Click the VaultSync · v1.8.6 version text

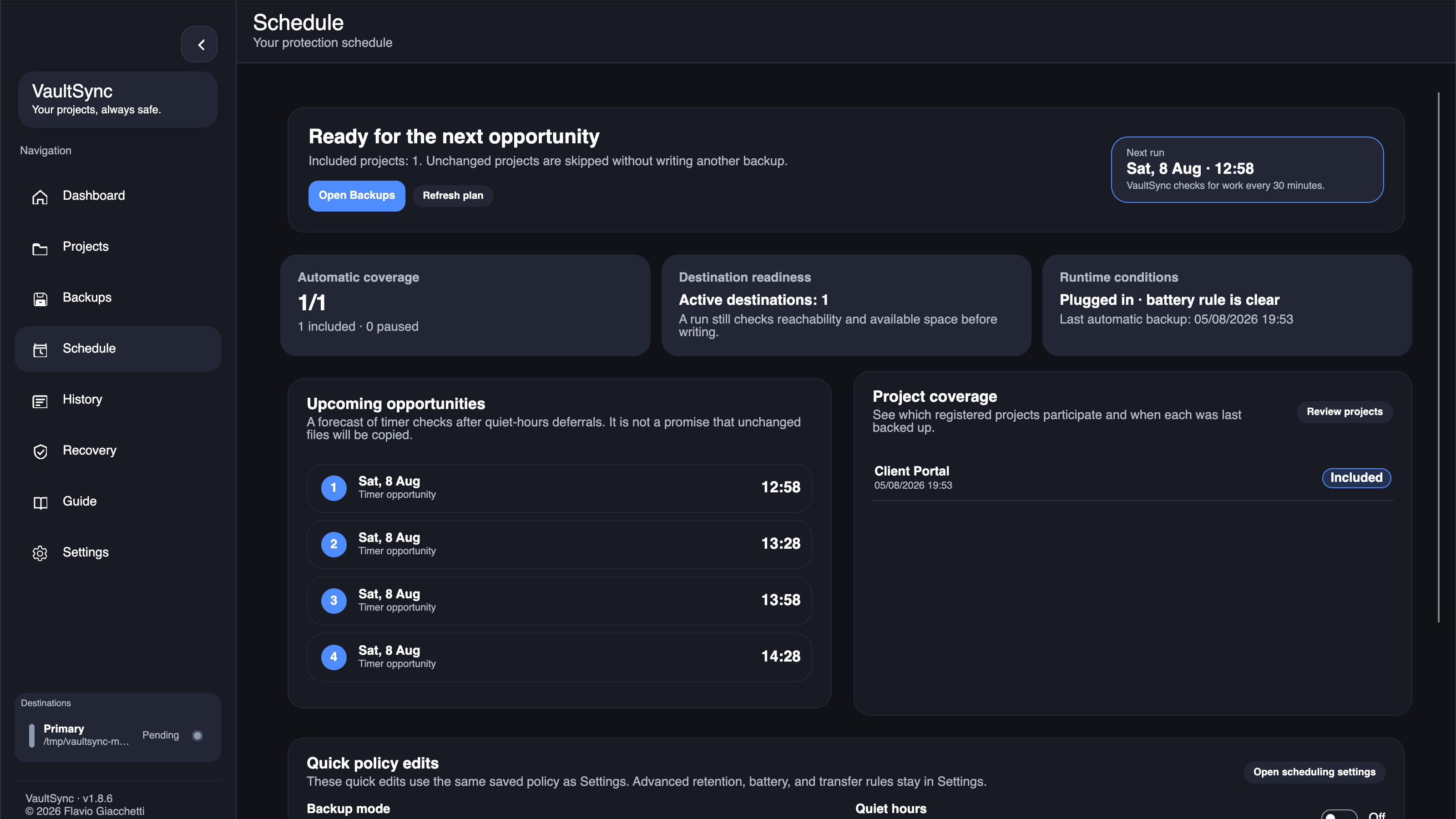point(69,798)
